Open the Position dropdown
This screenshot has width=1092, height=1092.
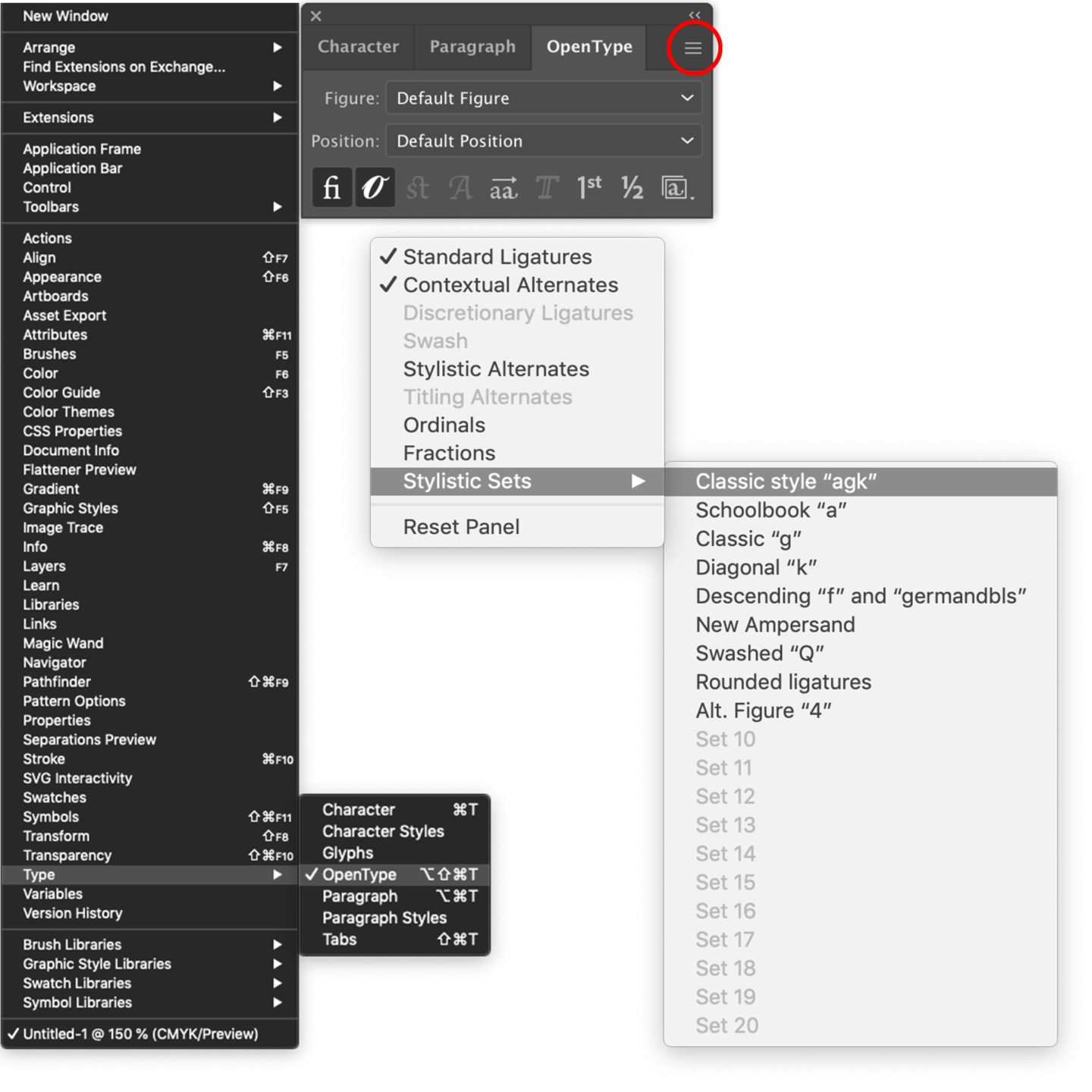pyautogui.click(x=544, y=141)
